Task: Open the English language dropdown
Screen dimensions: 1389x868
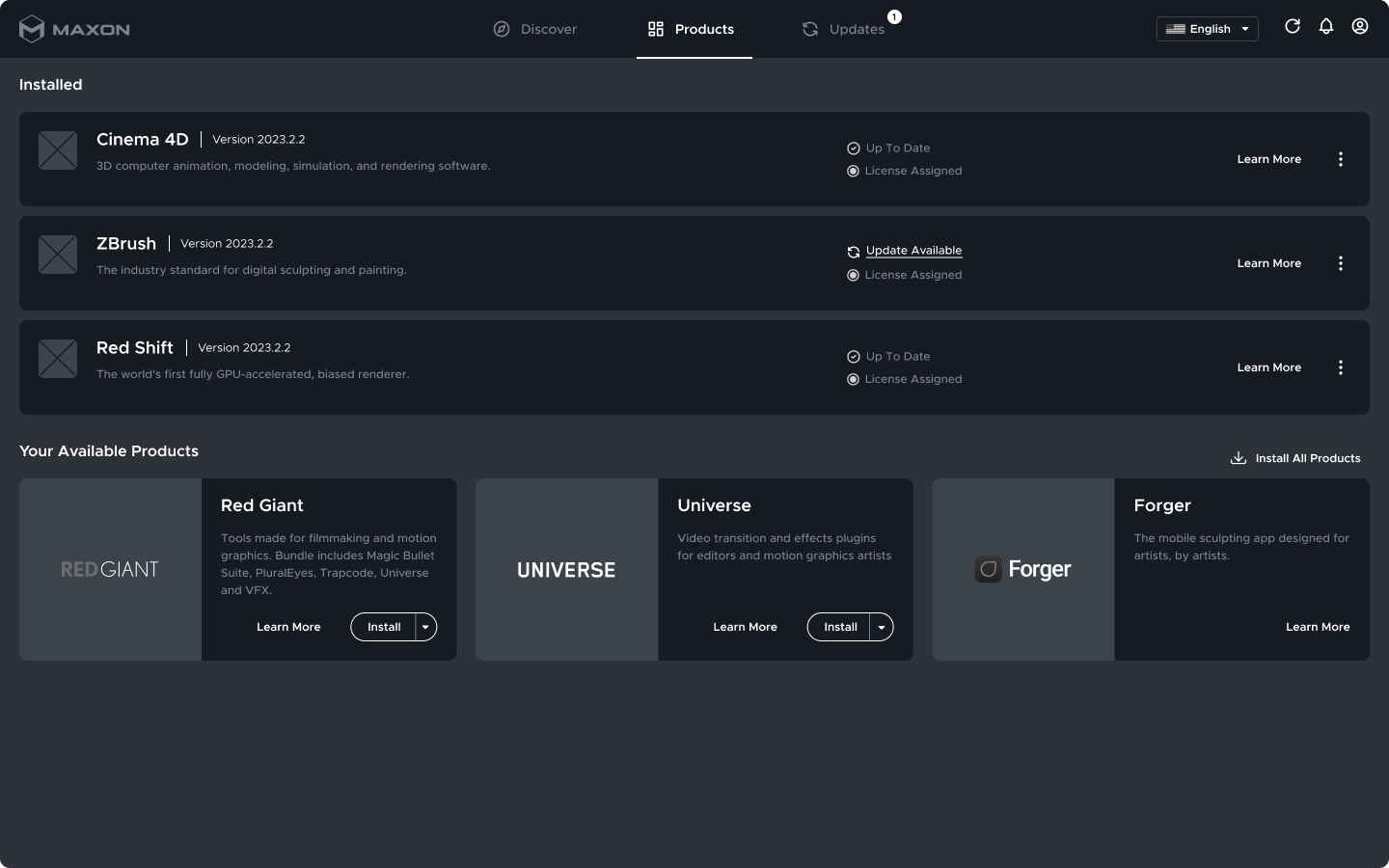Action: pos(1208,29)
